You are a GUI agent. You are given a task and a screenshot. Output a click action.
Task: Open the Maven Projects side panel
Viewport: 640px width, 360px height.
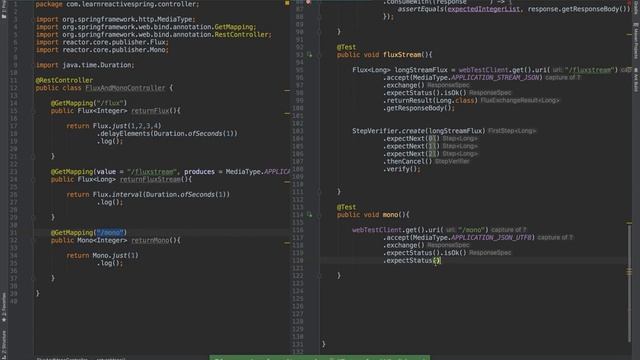(x=636, y=41)
